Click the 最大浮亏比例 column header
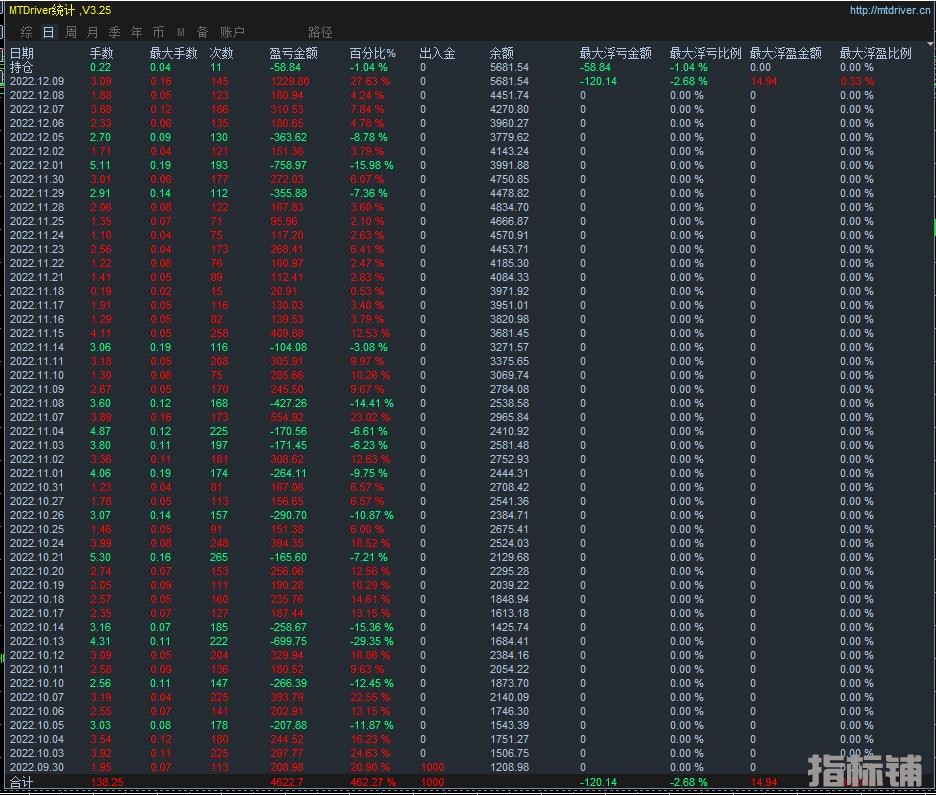 click(705, 53)
